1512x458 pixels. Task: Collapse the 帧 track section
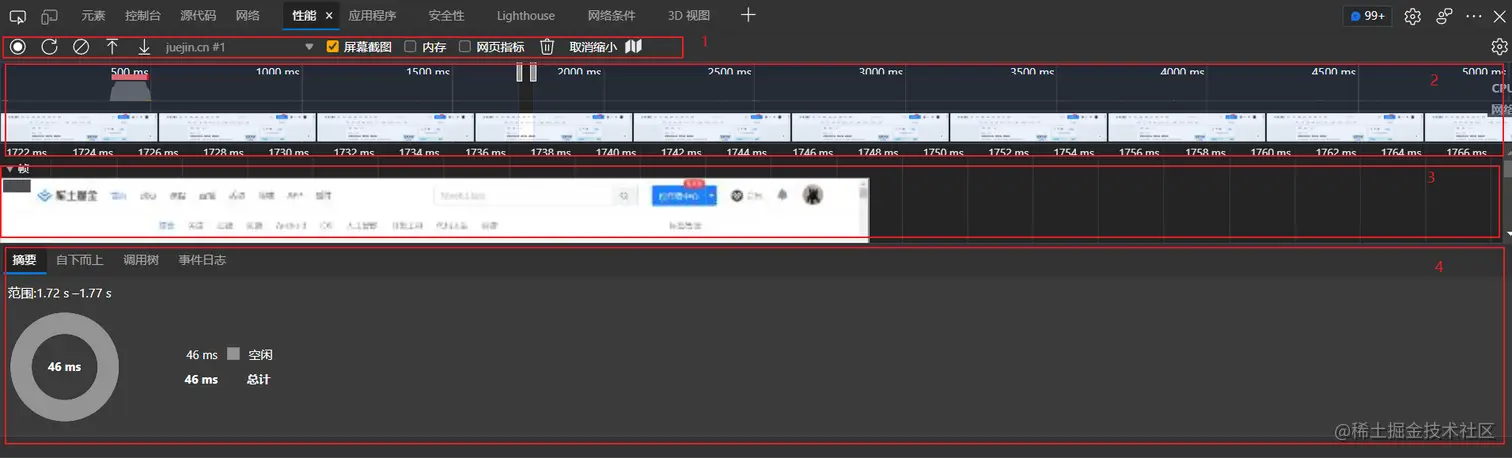[10, 169]
